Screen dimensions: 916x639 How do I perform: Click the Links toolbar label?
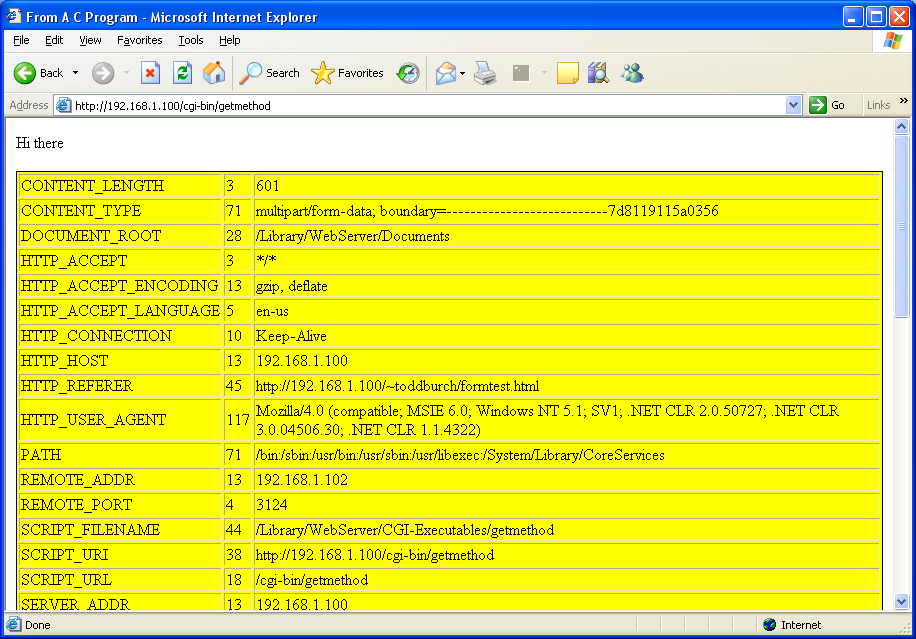[878, 105]
